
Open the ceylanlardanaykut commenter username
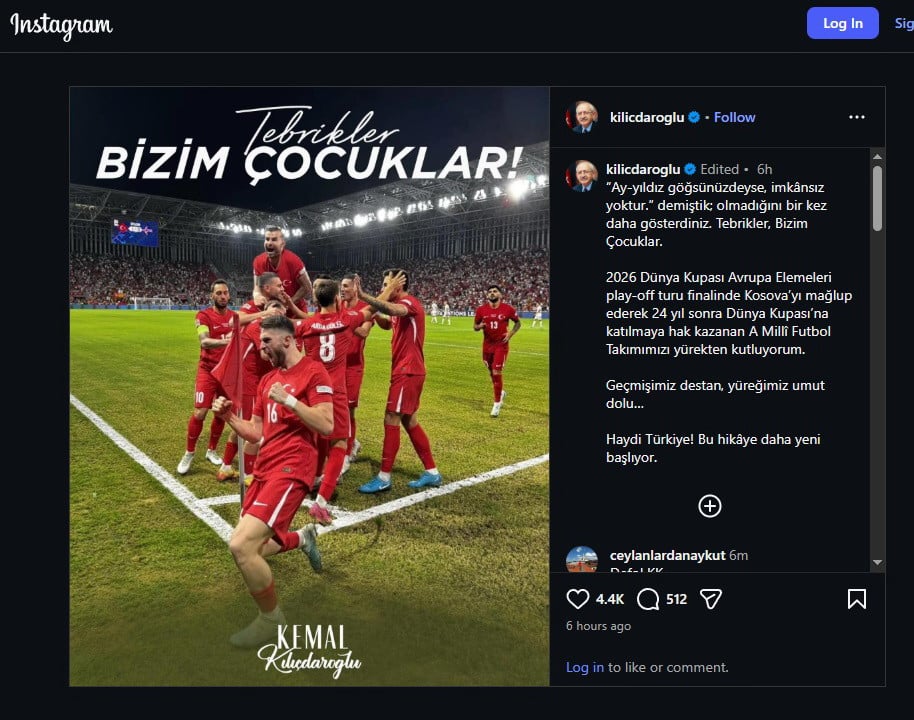click(667, 555)
